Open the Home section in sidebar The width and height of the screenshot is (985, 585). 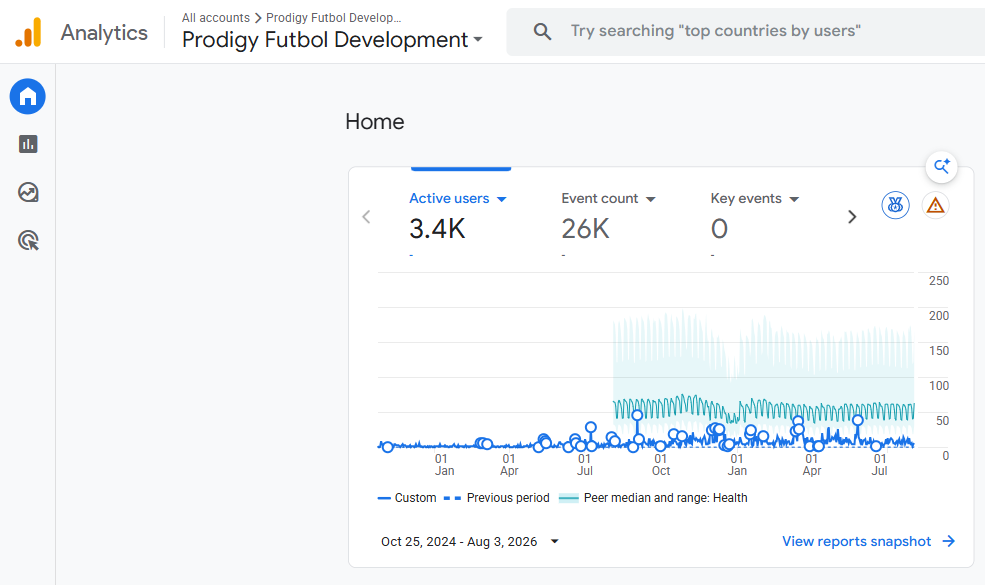coord(28,96)
